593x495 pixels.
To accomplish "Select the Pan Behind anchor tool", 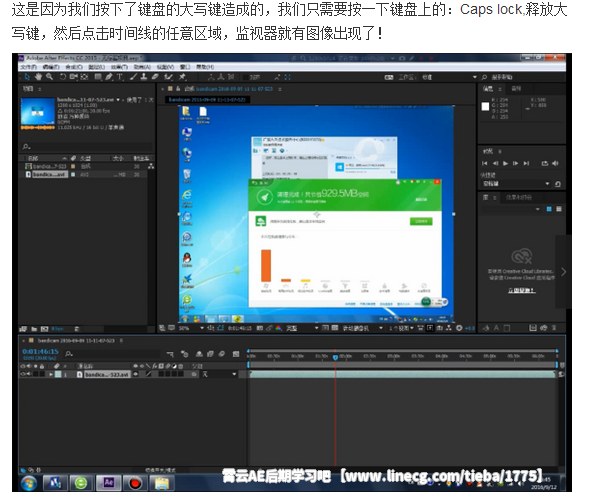I will pos(84,77).
